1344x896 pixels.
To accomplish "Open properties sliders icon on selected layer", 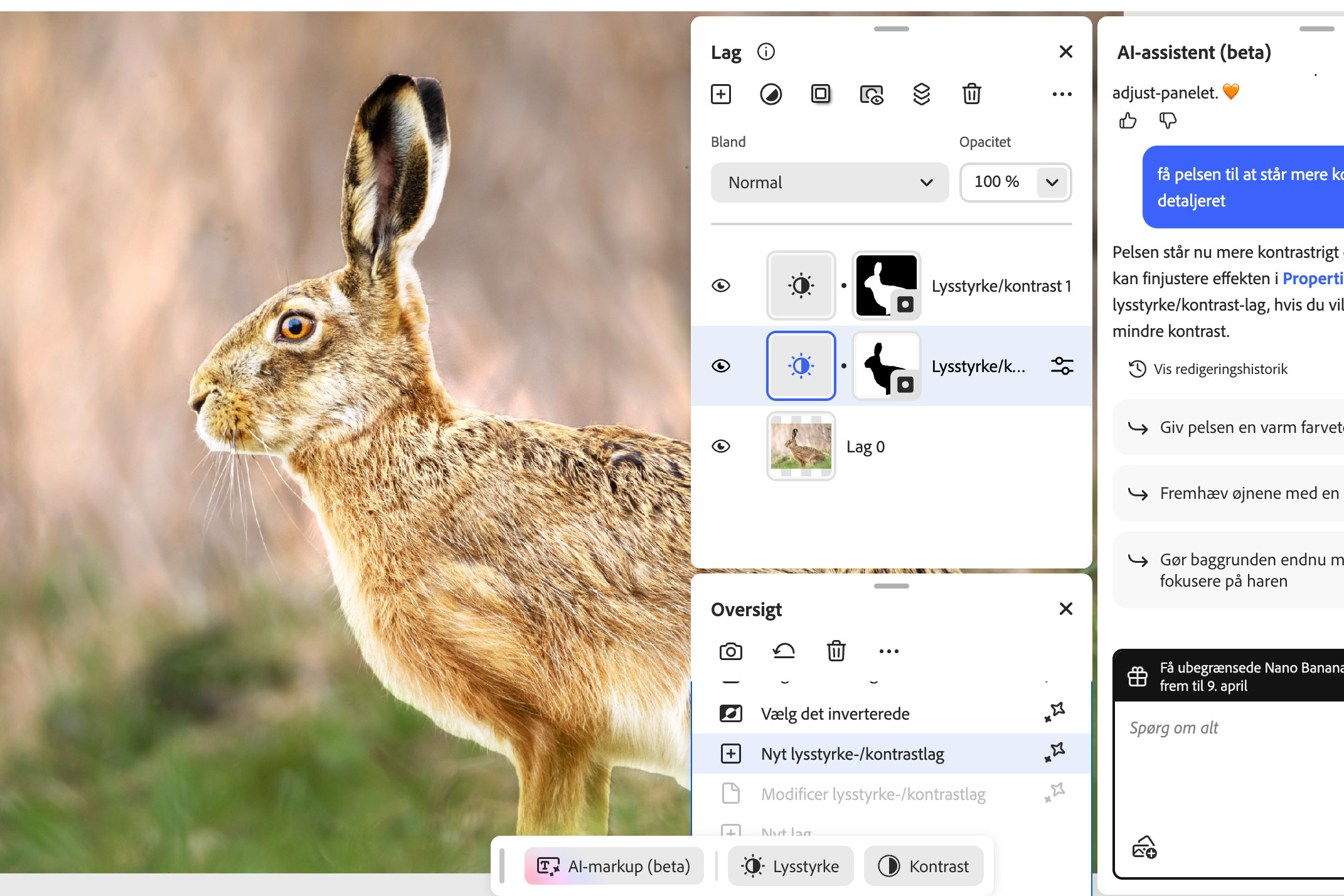I will coord(1062,366).
